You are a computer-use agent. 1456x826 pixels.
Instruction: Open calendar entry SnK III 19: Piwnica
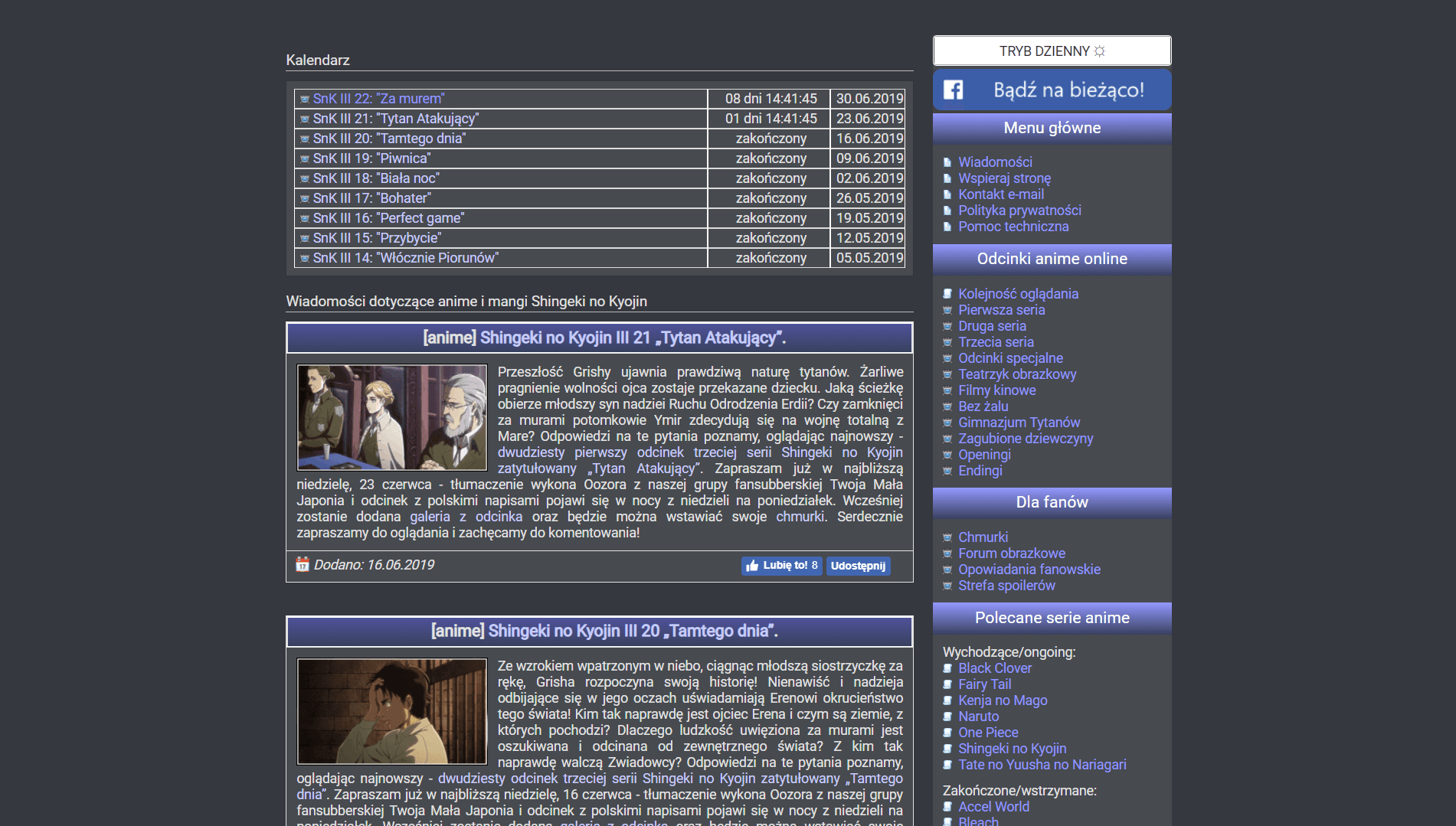click(x=372, y=158)
